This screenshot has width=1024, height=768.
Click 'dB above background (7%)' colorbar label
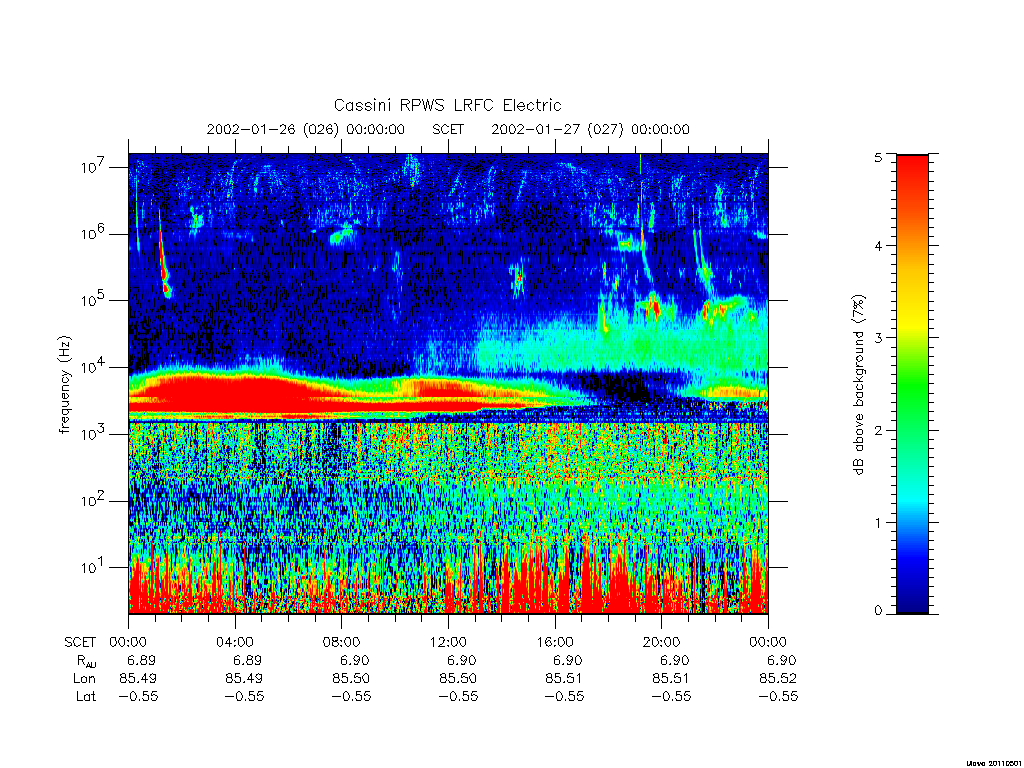pos(858,384)
